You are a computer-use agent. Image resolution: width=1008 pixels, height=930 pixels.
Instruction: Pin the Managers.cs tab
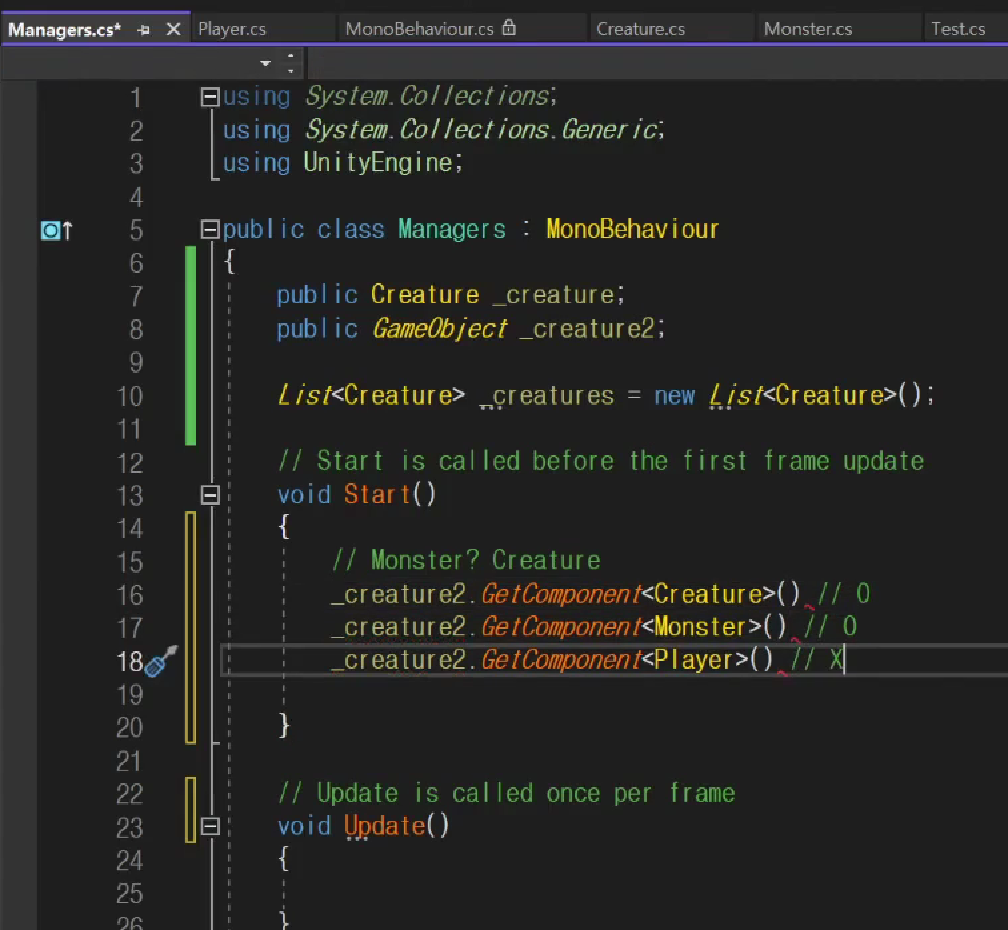[144, 29]
